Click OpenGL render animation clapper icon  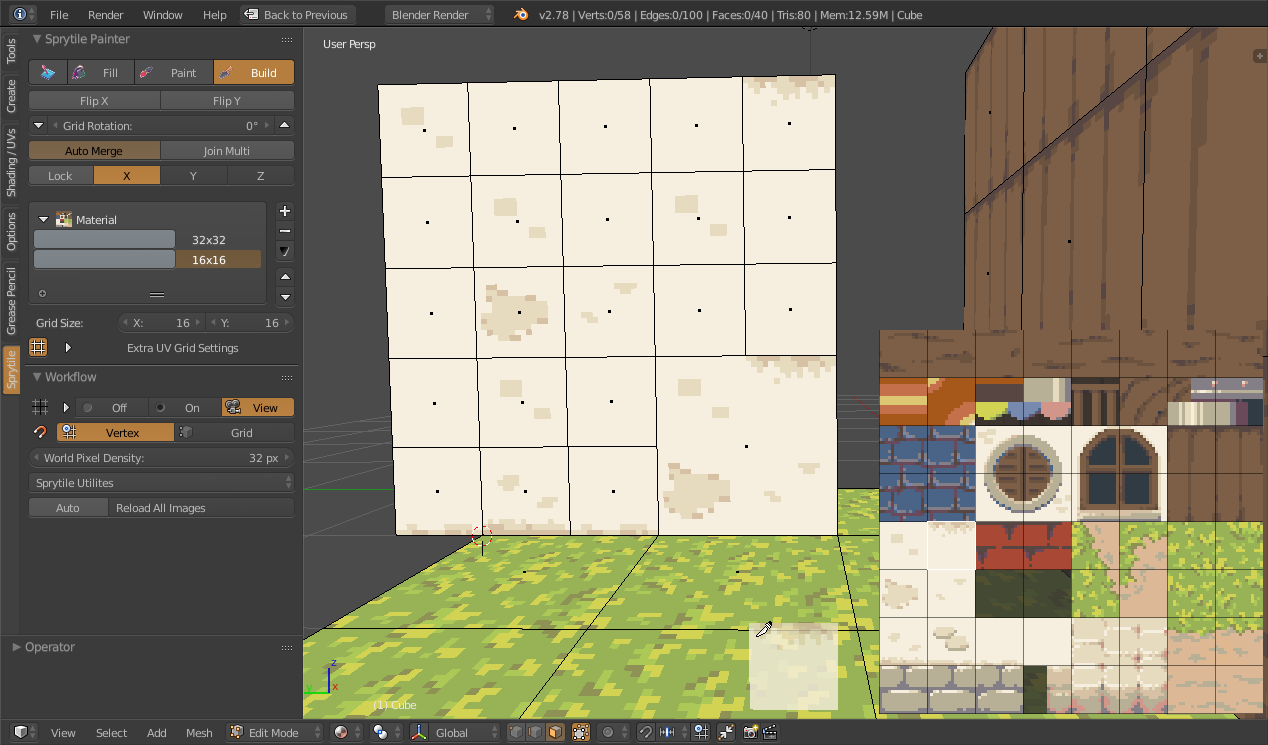point(769,732)
